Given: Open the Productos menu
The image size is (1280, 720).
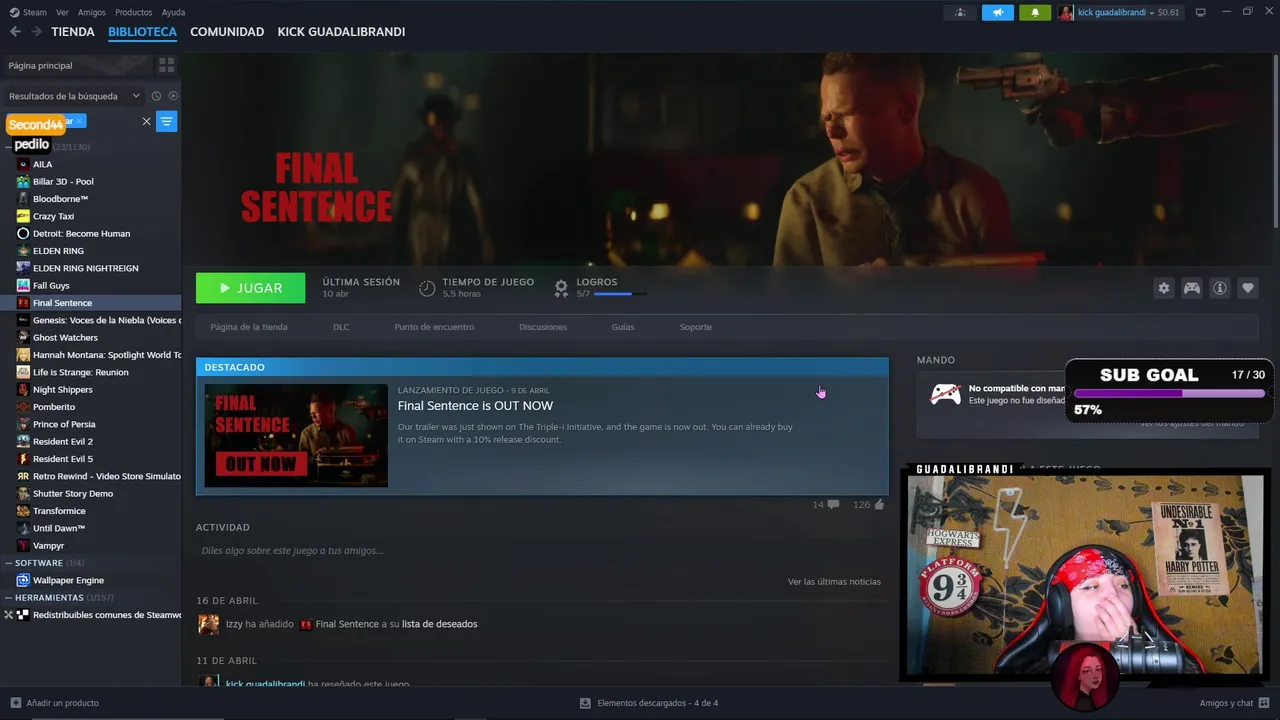Looking at the screenshot, I should pos(133,12).
